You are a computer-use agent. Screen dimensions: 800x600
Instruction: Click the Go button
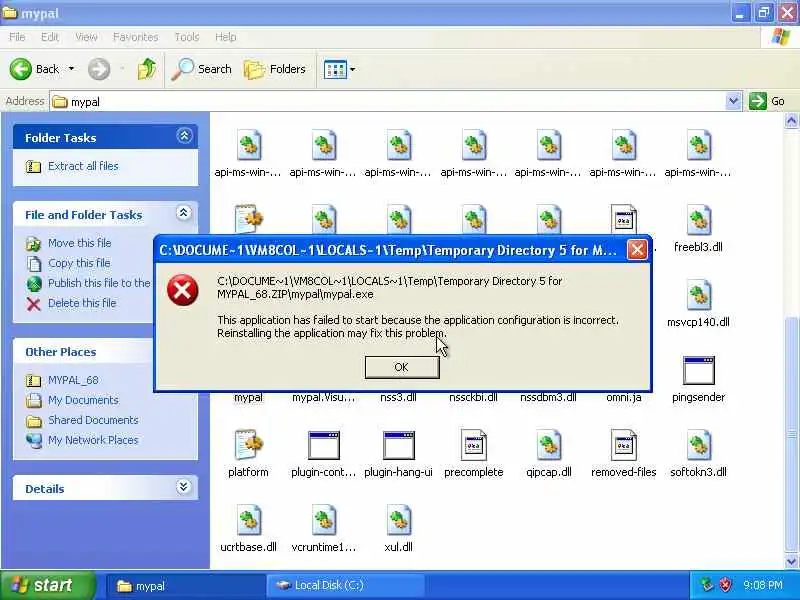coord(767,101)
